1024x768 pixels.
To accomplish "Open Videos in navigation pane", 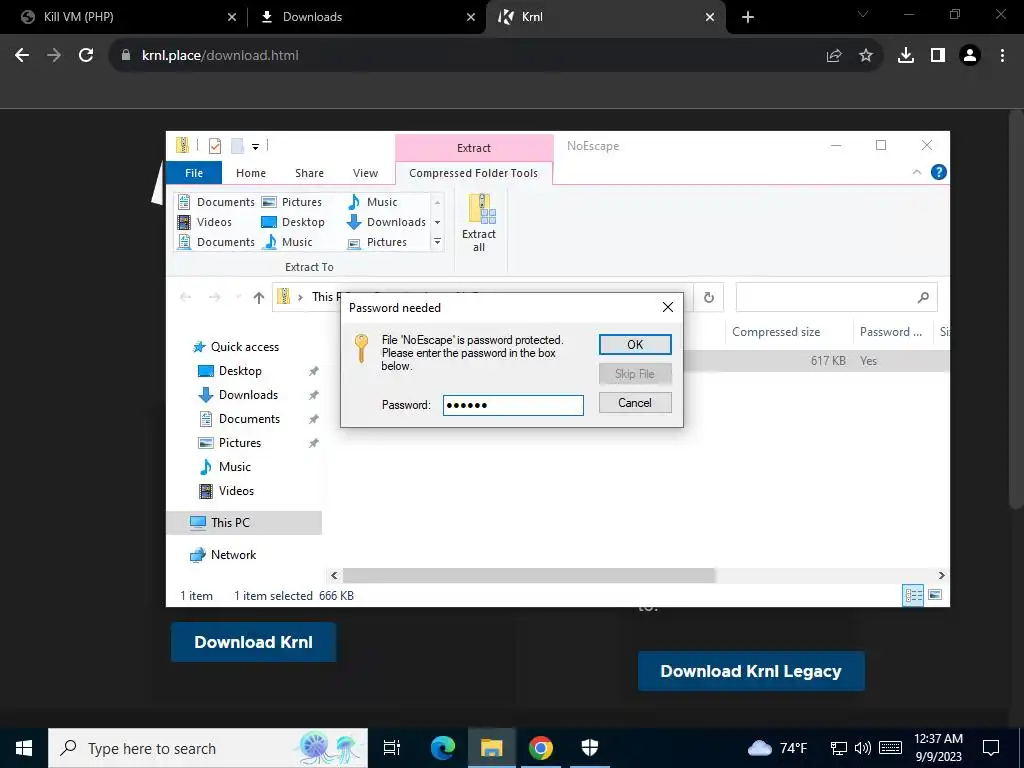I will point(225,491).
